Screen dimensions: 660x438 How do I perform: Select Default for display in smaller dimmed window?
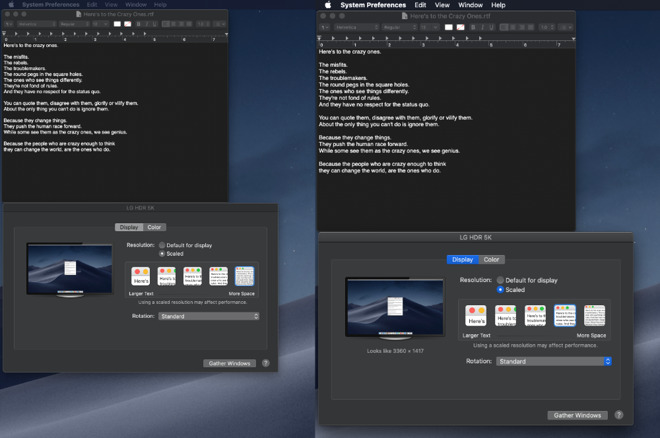pos(162,245)
